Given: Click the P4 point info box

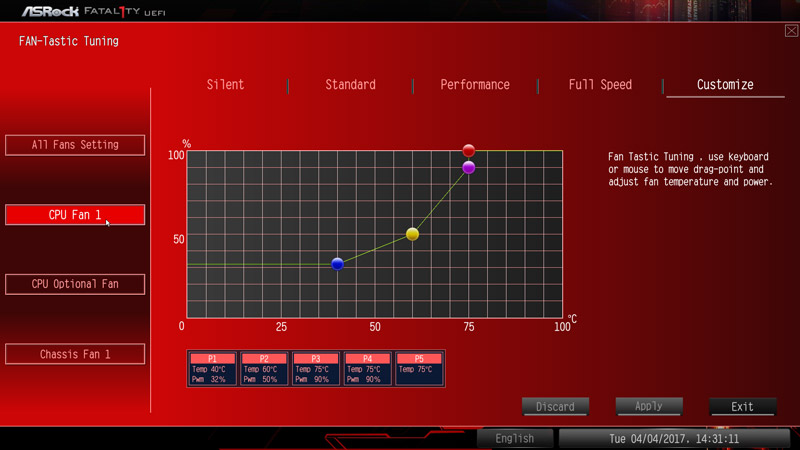Looking at the screenshot, I should point(367,368).
